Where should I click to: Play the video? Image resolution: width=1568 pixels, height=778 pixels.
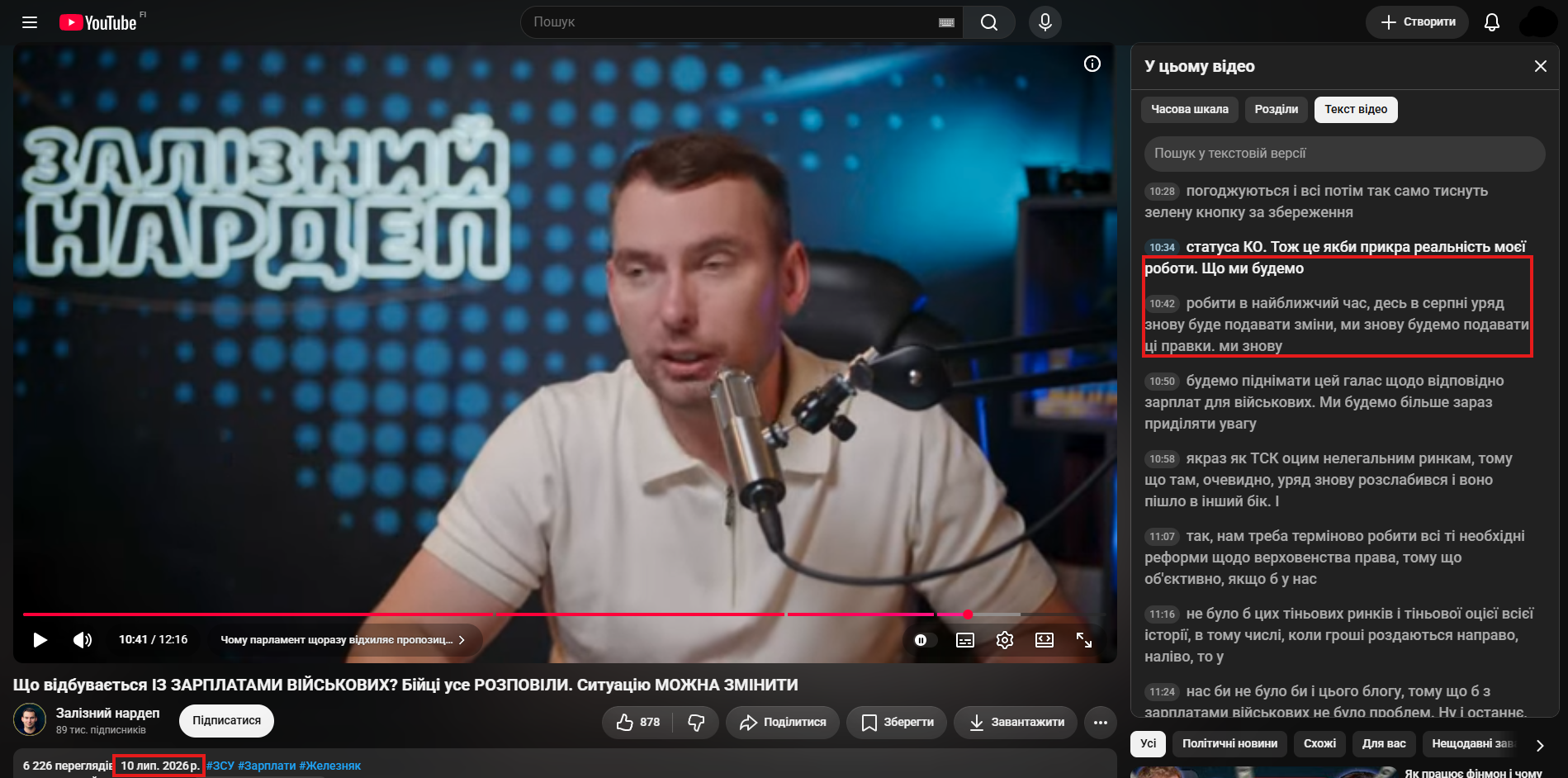point(40,640)
